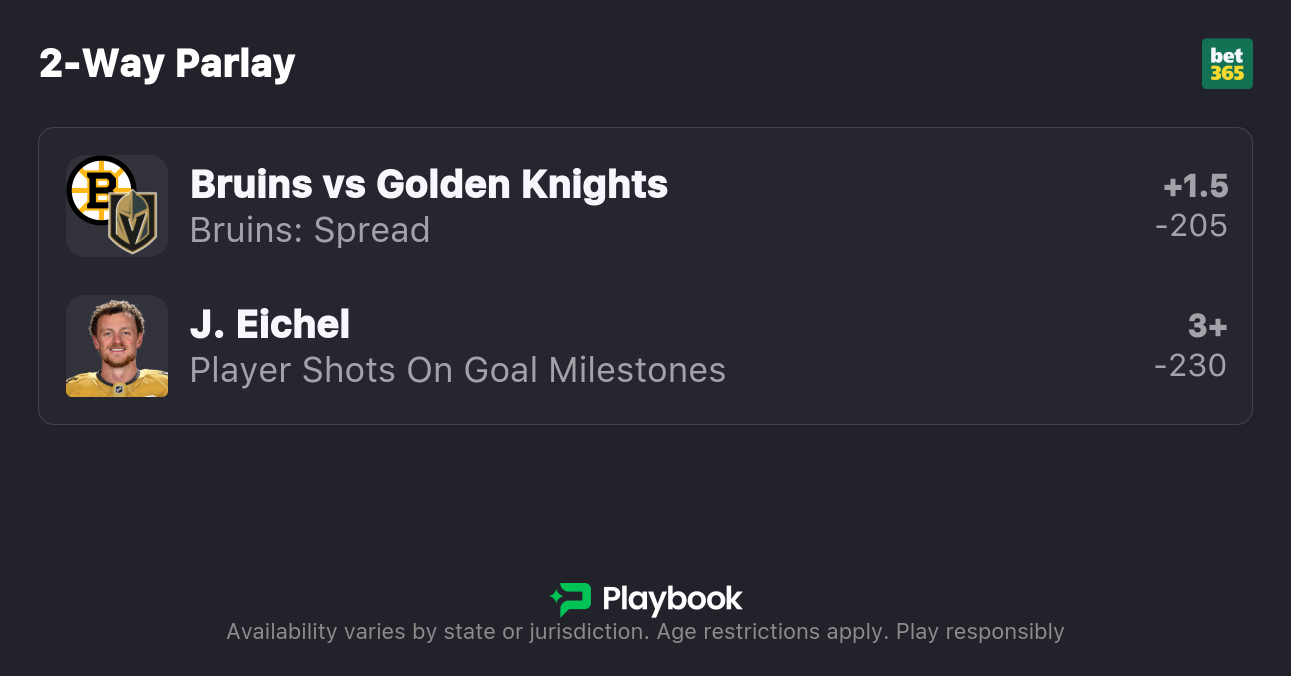Click the -230 odds
Image resolution: width=1291 pixels, height=676 pixels.
click(1190, 366)
